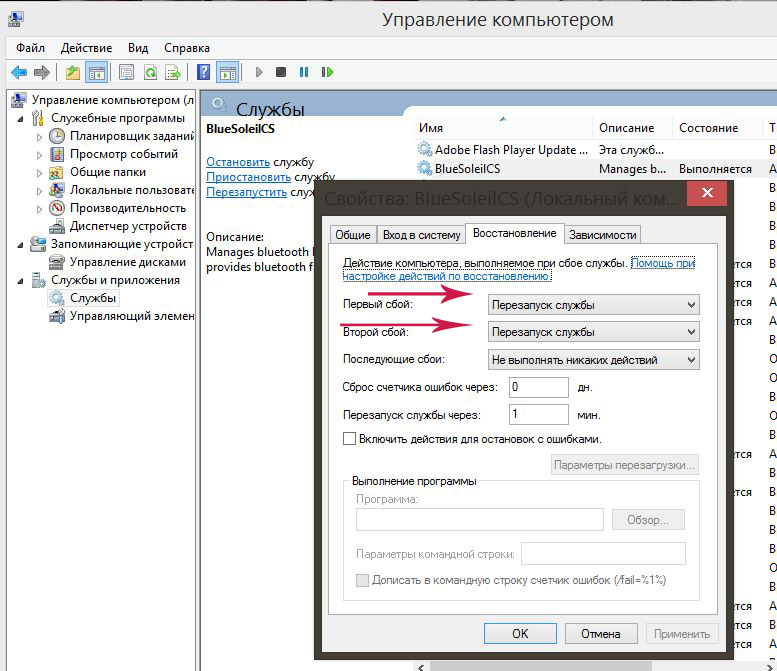Viewport: 777px width, 671px height.
Task: Open the 'Первый сбой' dropdown
Action: pos(592,305)
